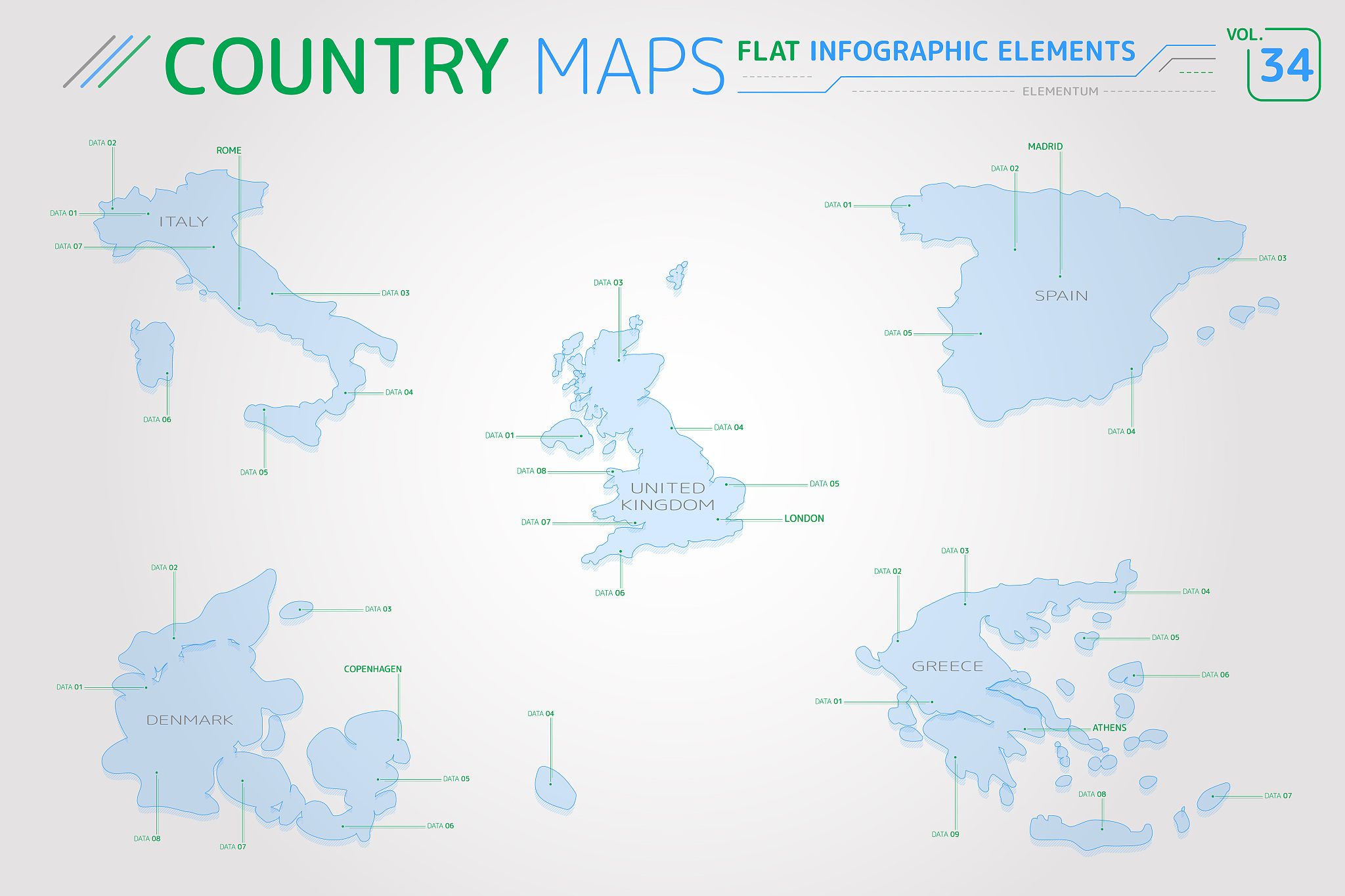Select the Bornholm island shape
The width and height of the screenshot is (1345, 896).
(x=556, y=788)
